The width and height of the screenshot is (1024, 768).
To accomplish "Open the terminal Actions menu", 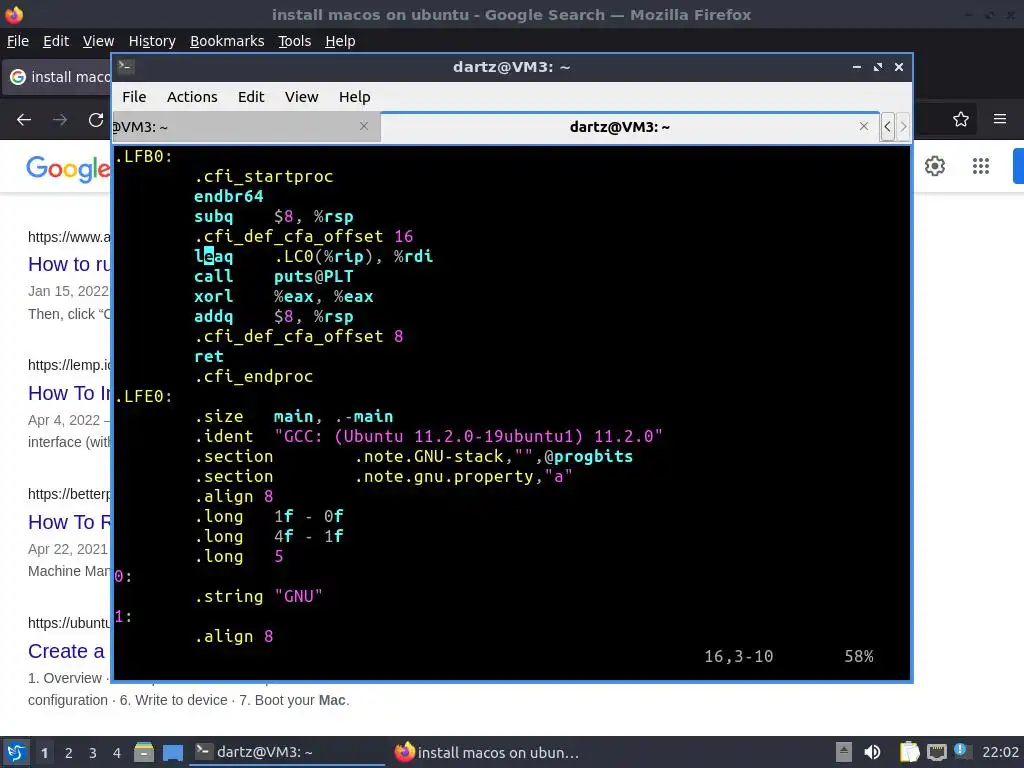I will (x=192, y=97).
